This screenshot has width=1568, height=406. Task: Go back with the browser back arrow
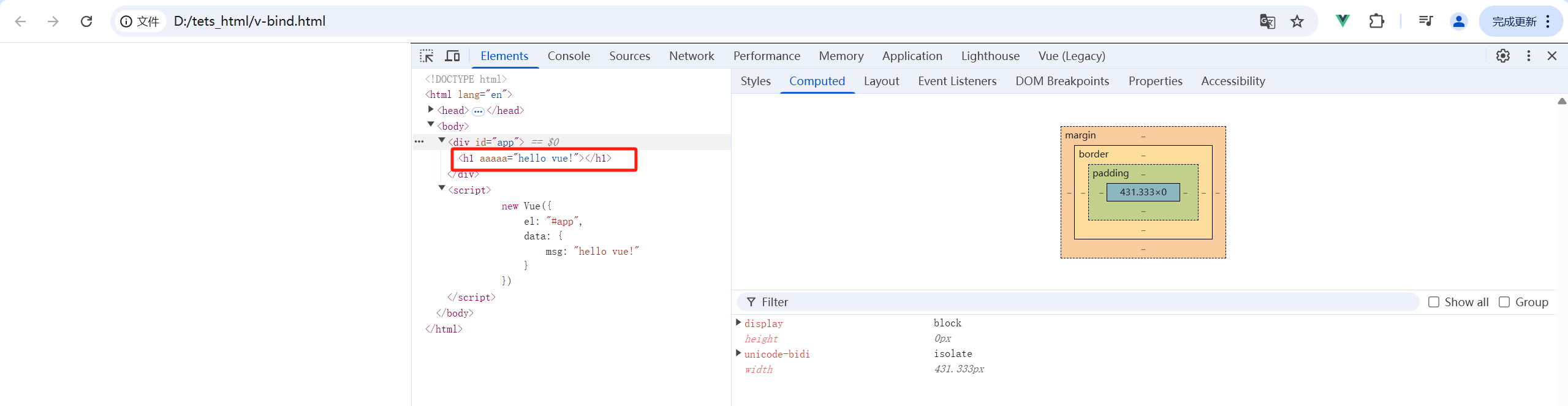pos(20,21)
